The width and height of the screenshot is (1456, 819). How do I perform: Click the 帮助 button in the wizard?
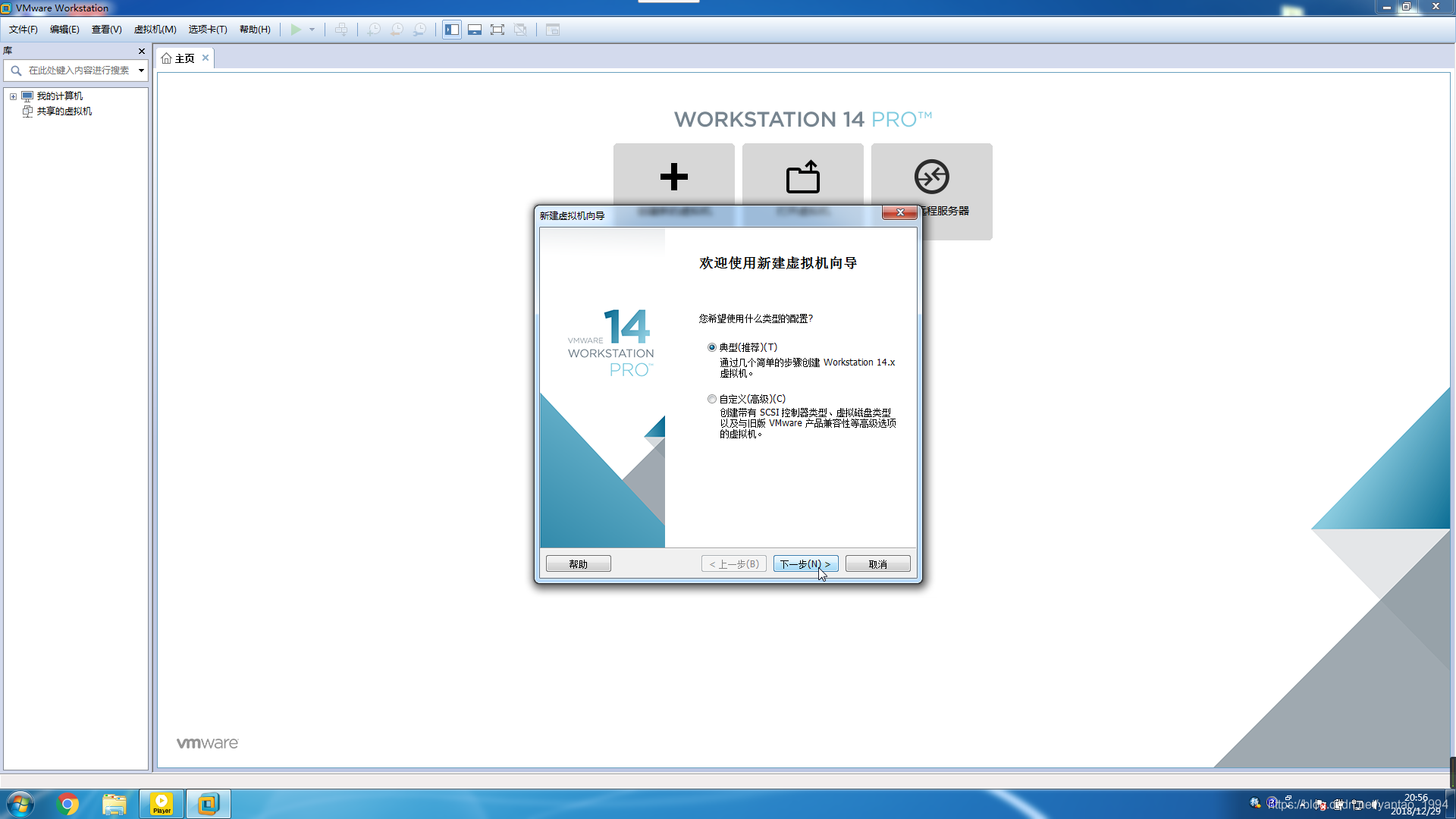point(579,564)
